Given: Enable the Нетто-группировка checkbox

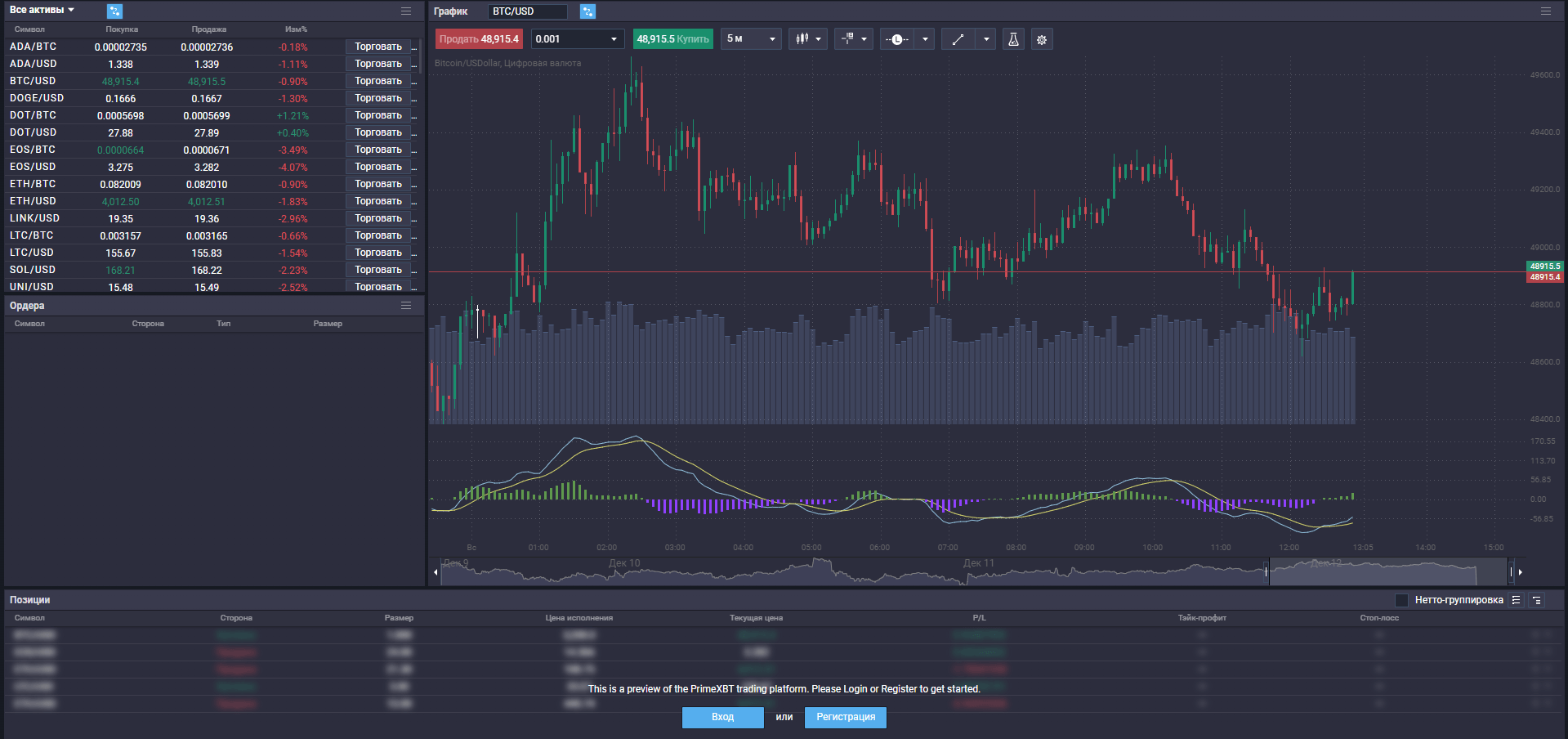Looking at the screenshot, I should click(x=1401, y=600).
